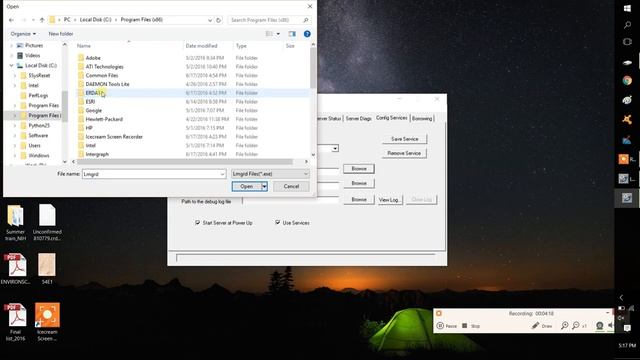Open the blue Help icon

[x=307, y=34]
